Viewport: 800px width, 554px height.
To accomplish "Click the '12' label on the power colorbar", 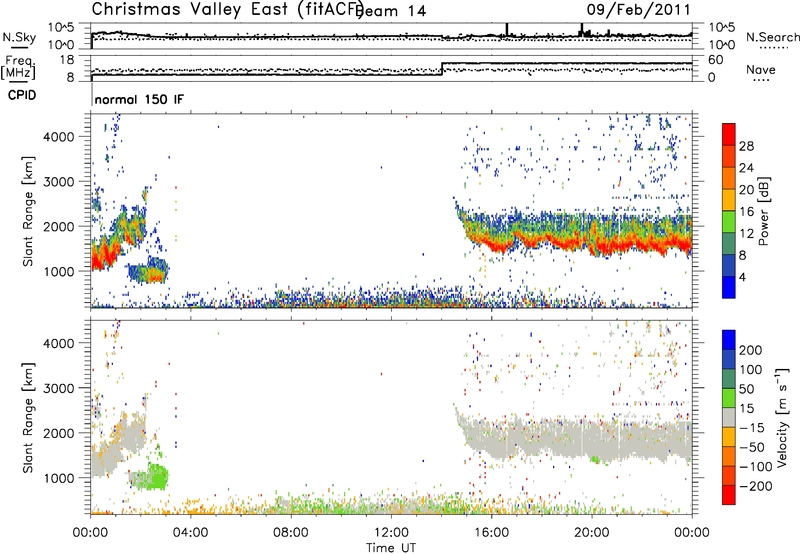I will tap(746, 234).
